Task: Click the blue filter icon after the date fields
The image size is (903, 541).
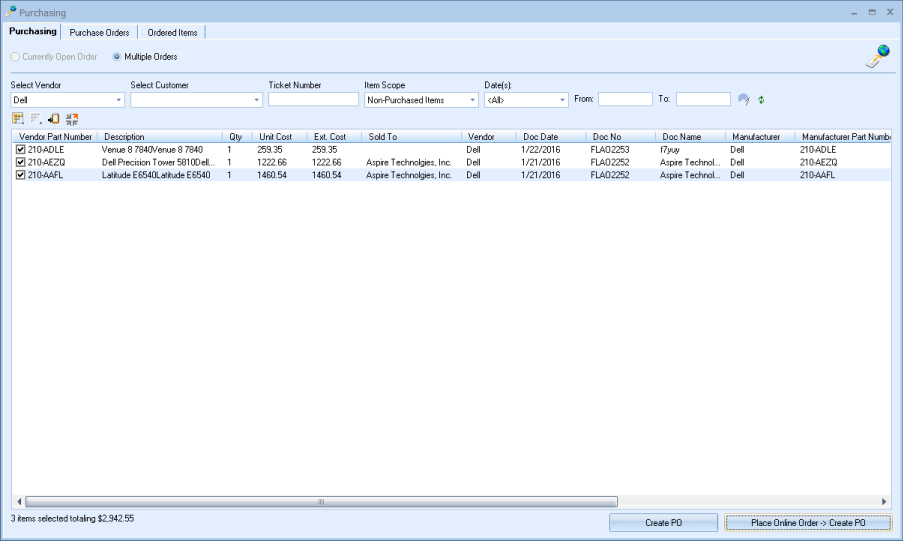Action: coord(743,100)
